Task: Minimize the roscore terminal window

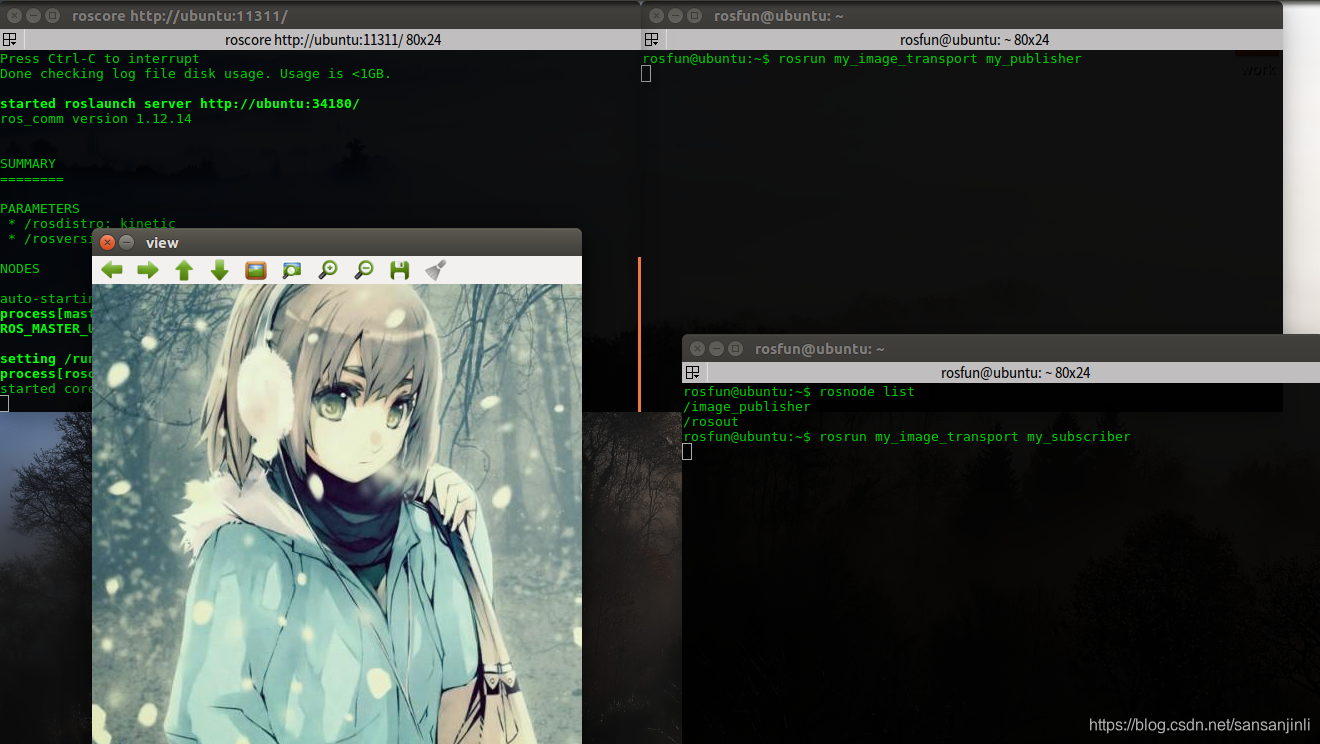Action: point(33,16)
